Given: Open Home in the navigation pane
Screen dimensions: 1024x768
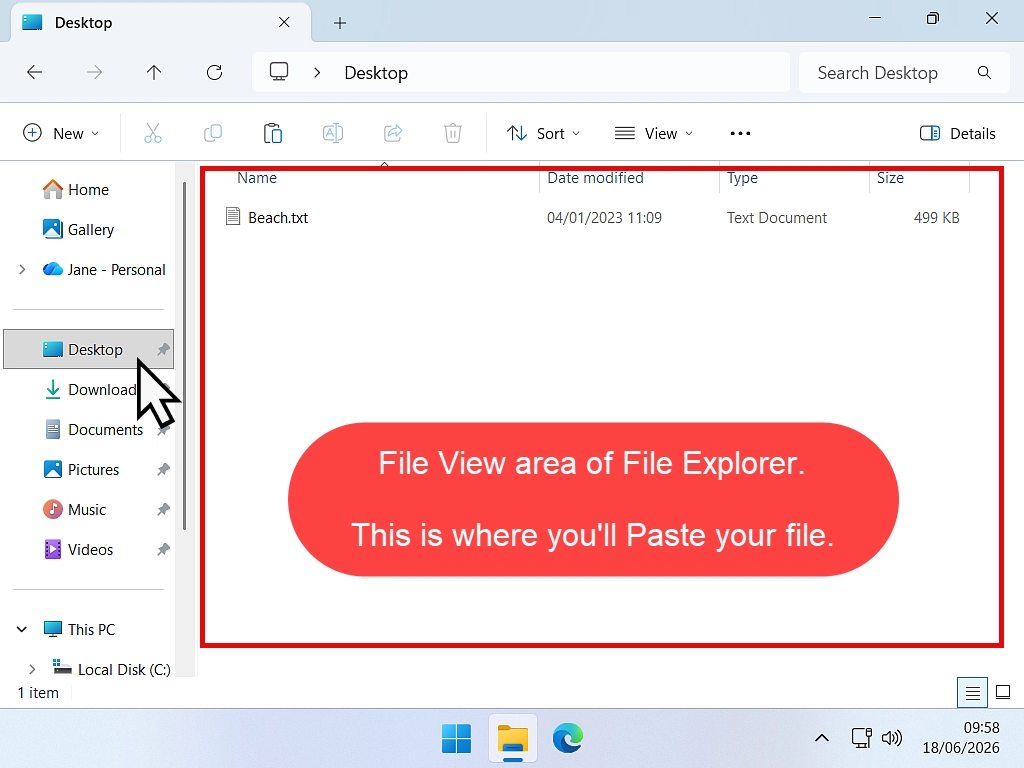Looking at the screenshot, I should 76,189.
